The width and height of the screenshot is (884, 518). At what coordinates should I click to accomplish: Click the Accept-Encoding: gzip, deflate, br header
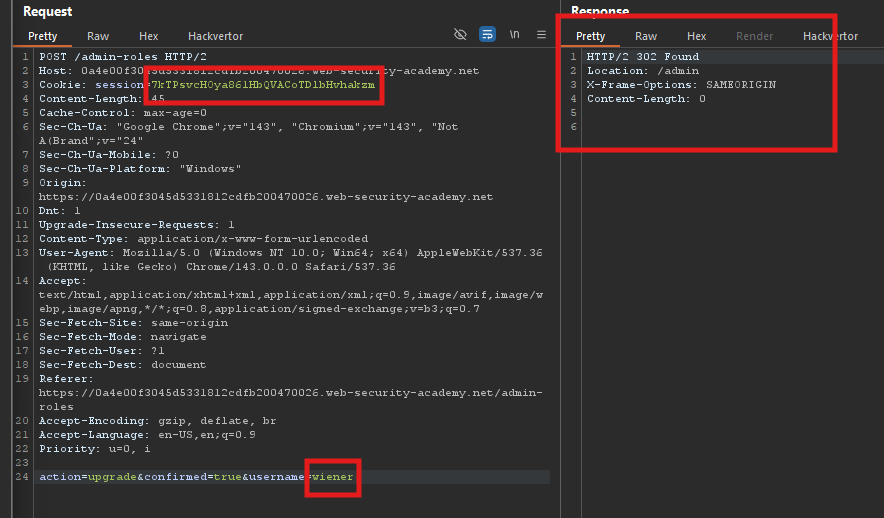[x=158, y=421]
